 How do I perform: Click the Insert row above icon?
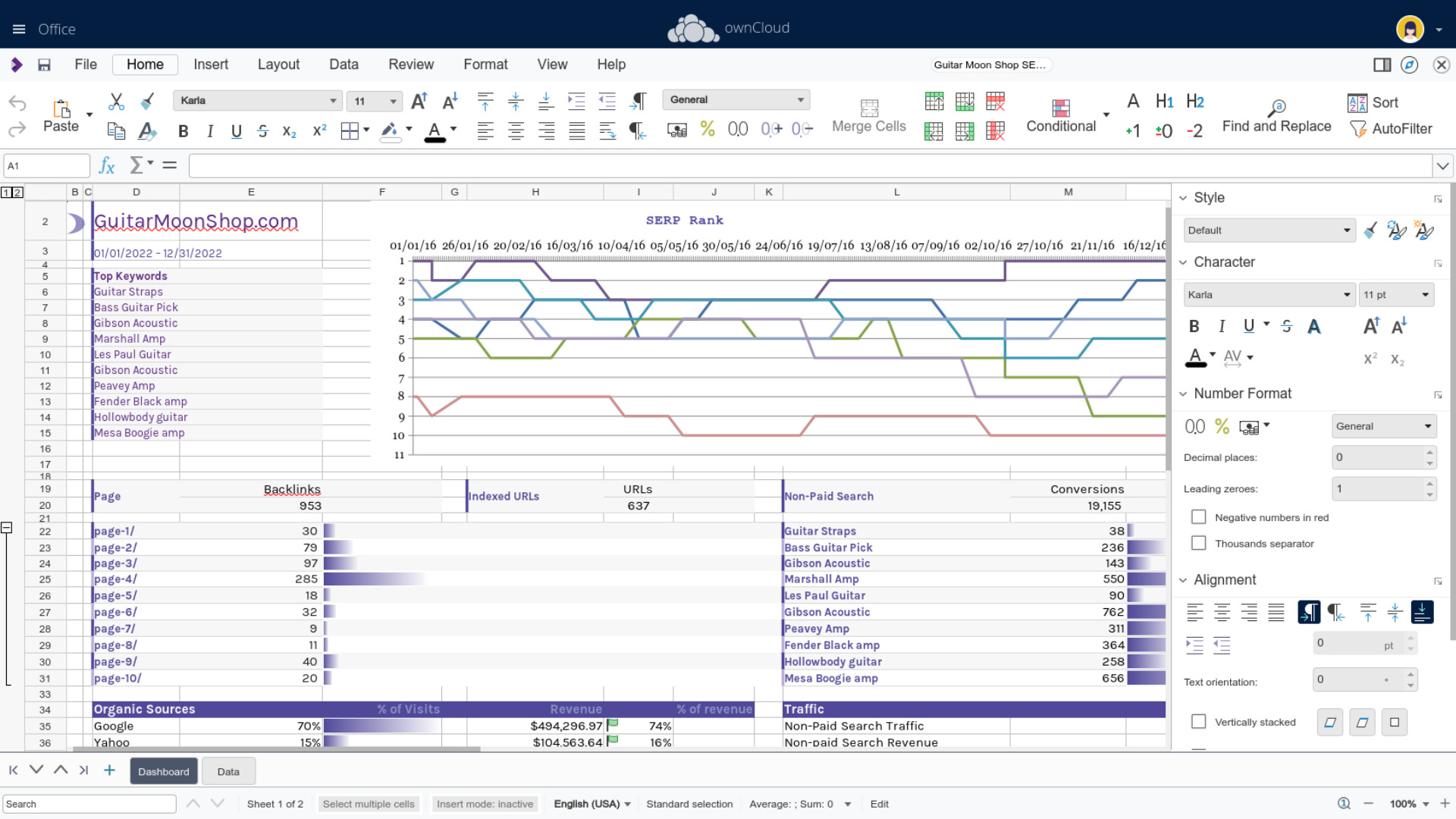click(x=934, y=101)
